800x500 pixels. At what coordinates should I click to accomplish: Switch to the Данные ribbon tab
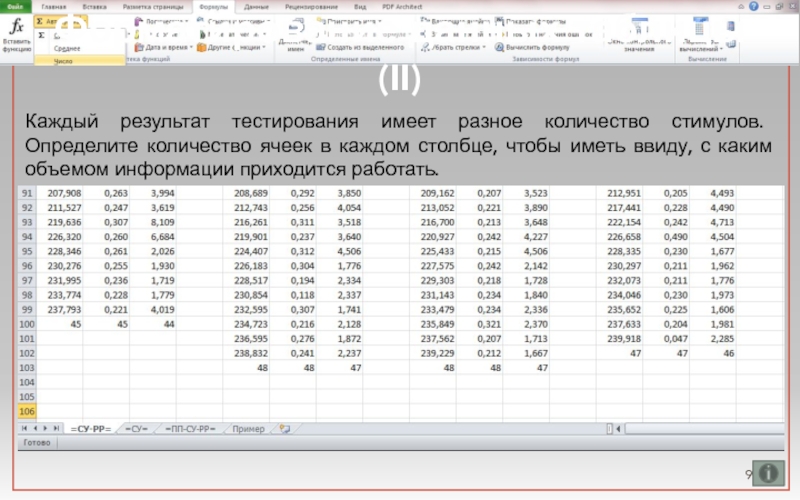point(256,6)
